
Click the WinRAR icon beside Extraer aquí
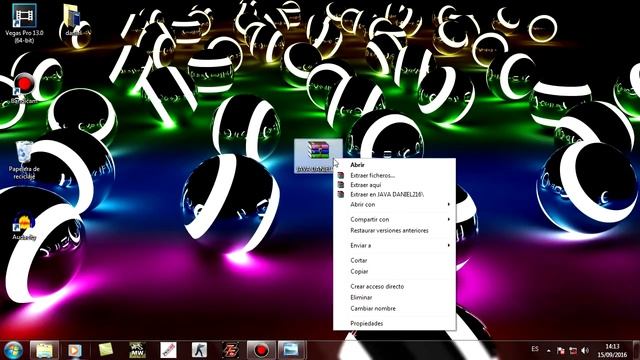(341, 185)
